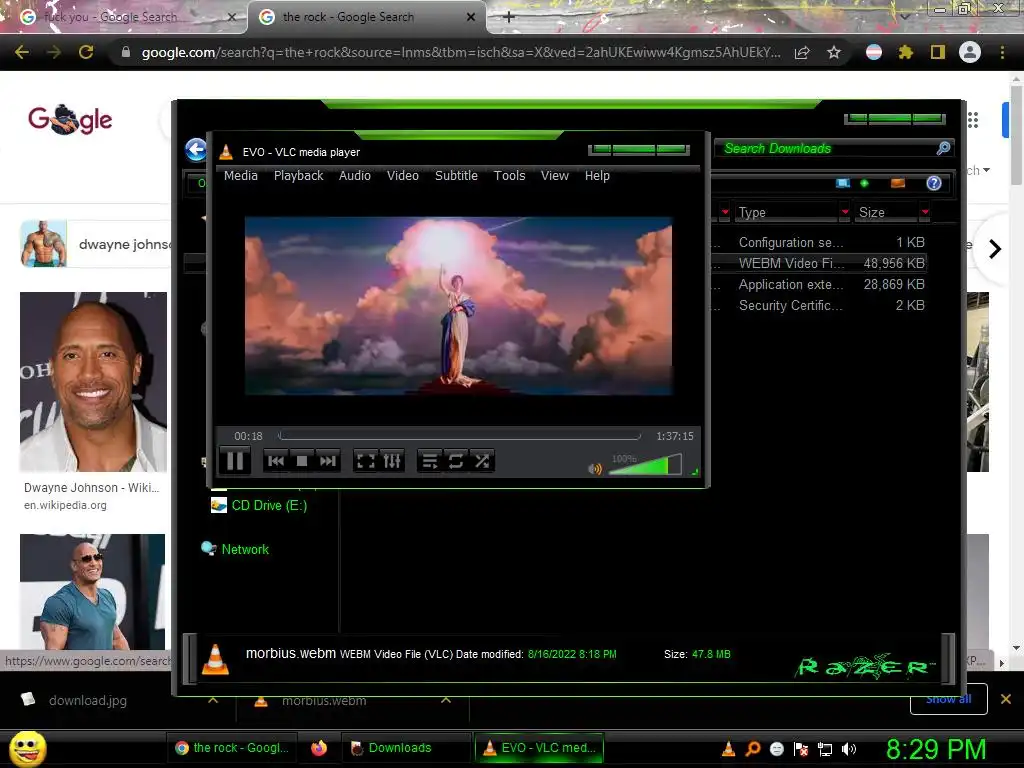Toggle explorer preview pane icon
Screen dimensions: 1024x768
click(x=898, y=183)
